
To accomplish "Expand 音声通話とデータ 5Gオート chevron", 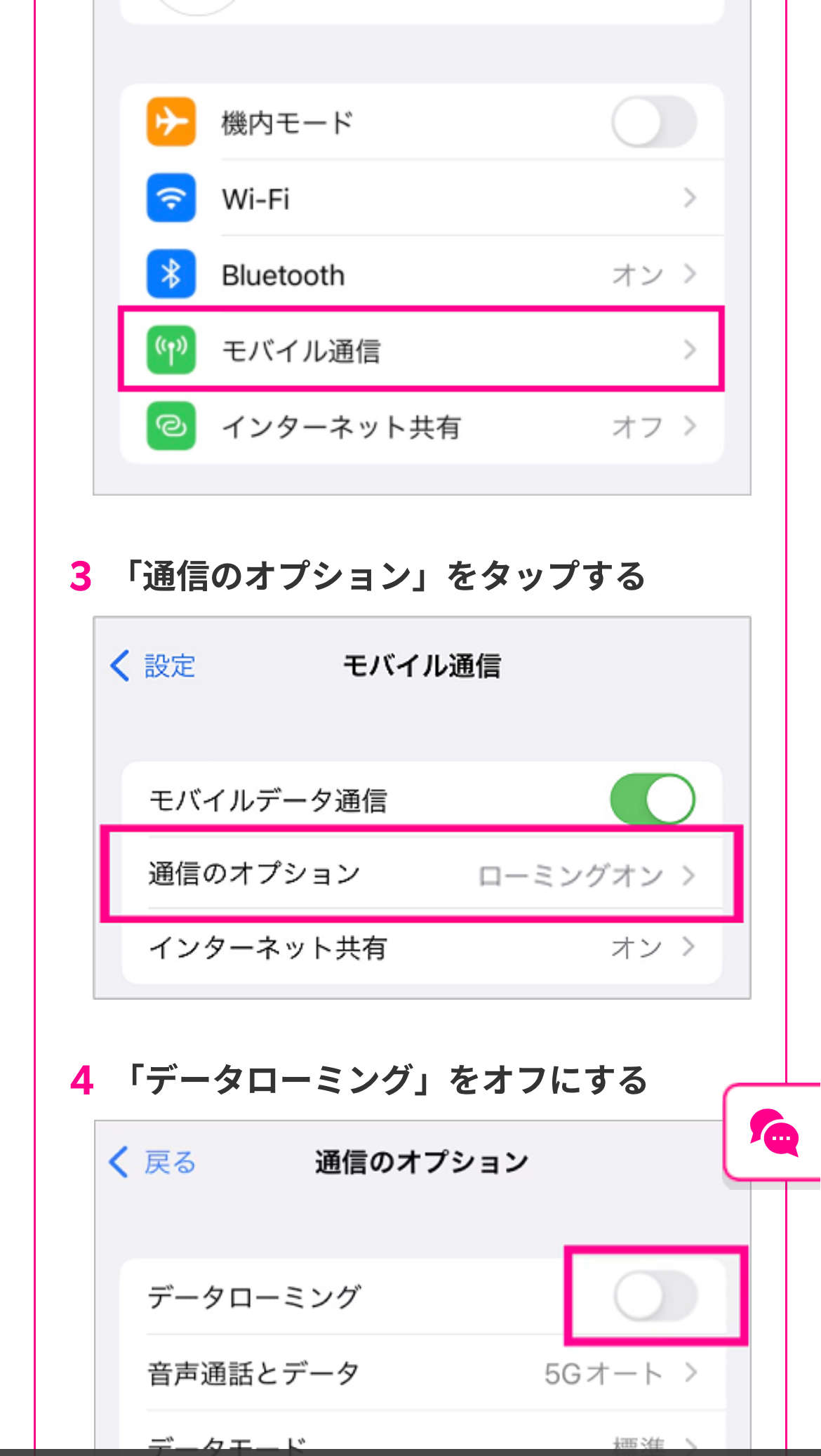I will 691,1372.
